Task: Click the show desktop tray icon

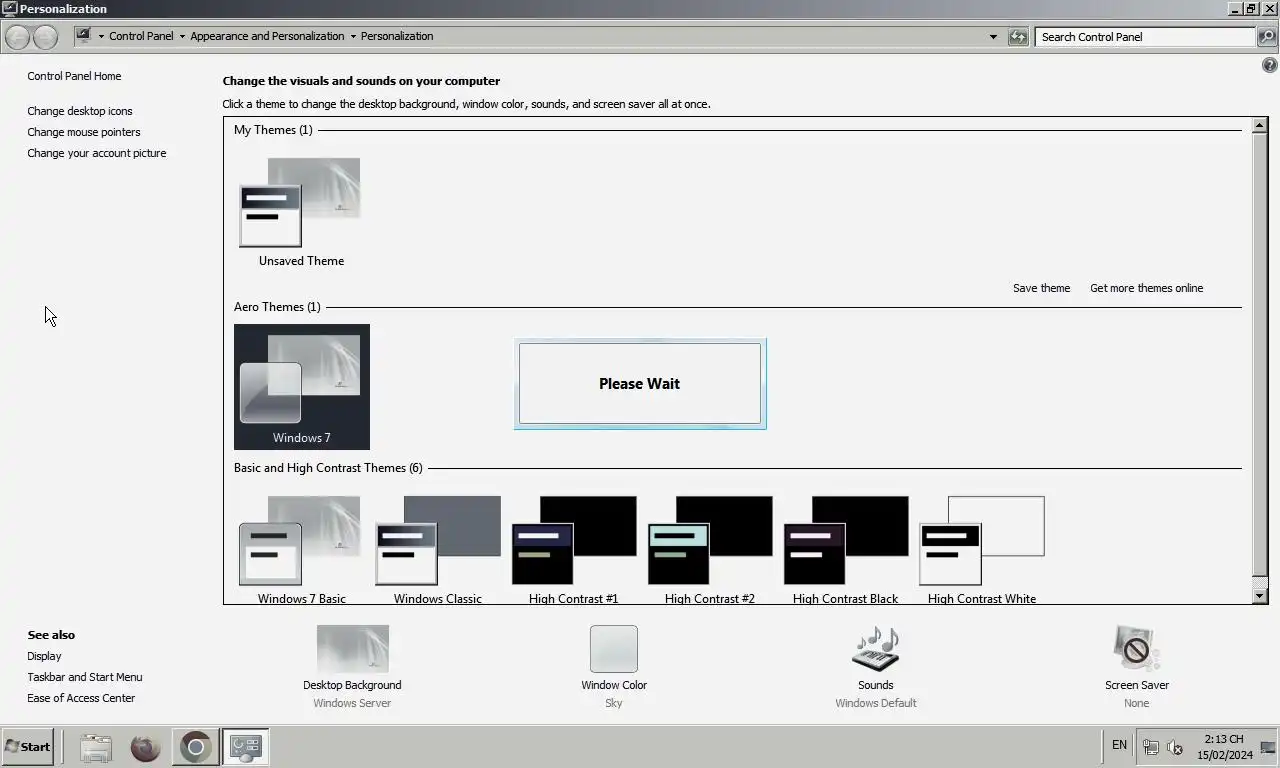Action: pos(1269,747)
